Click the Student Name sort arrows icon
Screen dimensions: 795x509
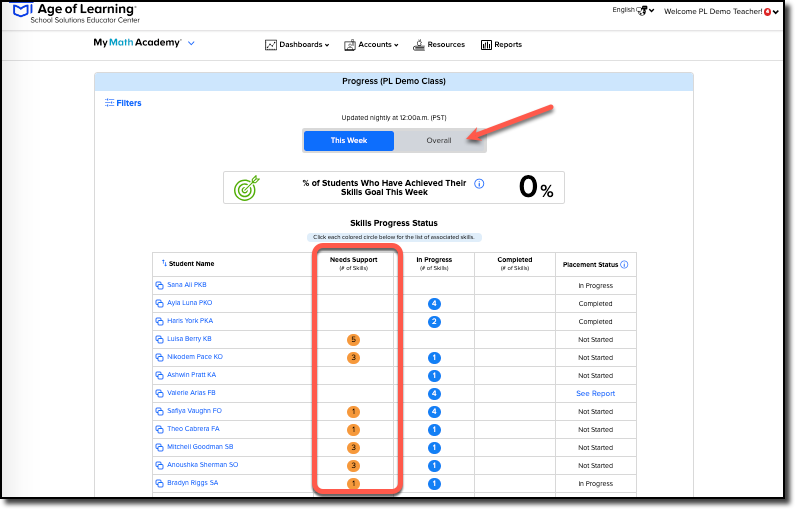pyautogui.click(x=164, y=263)
